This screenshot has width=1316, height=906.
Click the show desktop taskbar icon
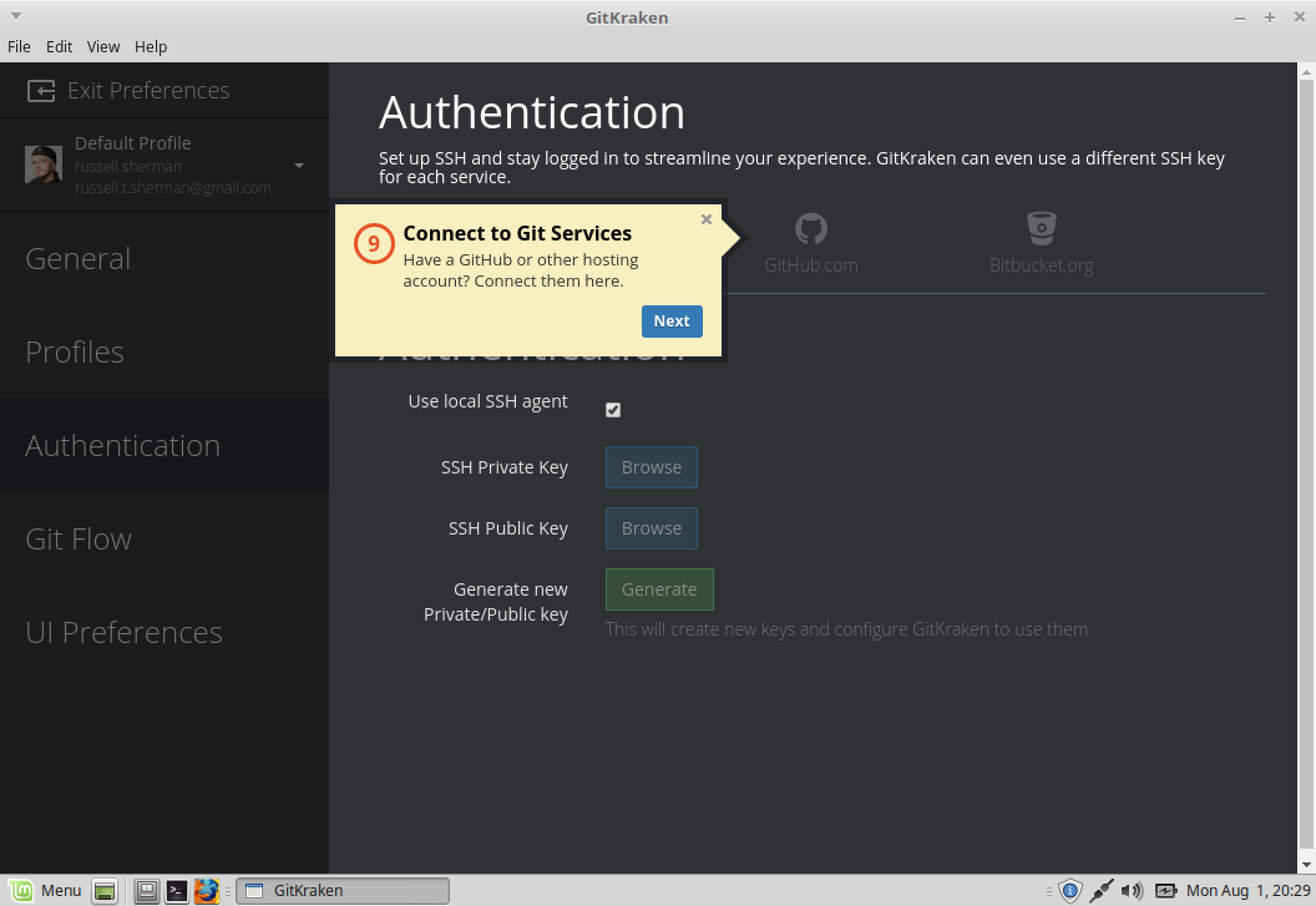tap(105, 891)
